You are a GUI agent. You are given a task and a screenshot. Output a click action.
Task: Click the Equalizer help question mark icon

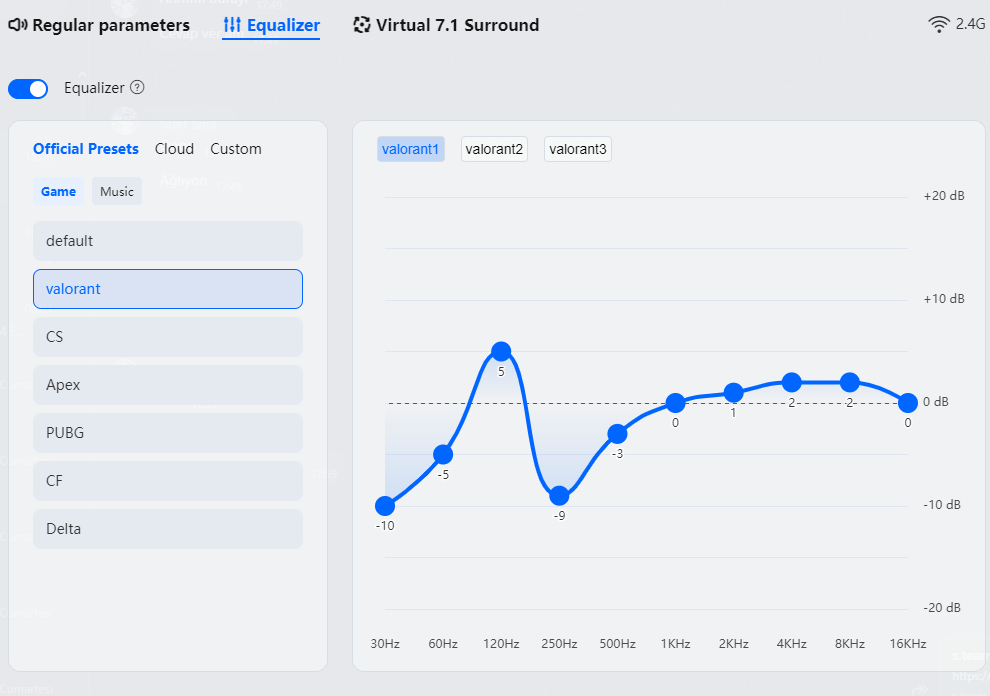click(x=138, y=87)
